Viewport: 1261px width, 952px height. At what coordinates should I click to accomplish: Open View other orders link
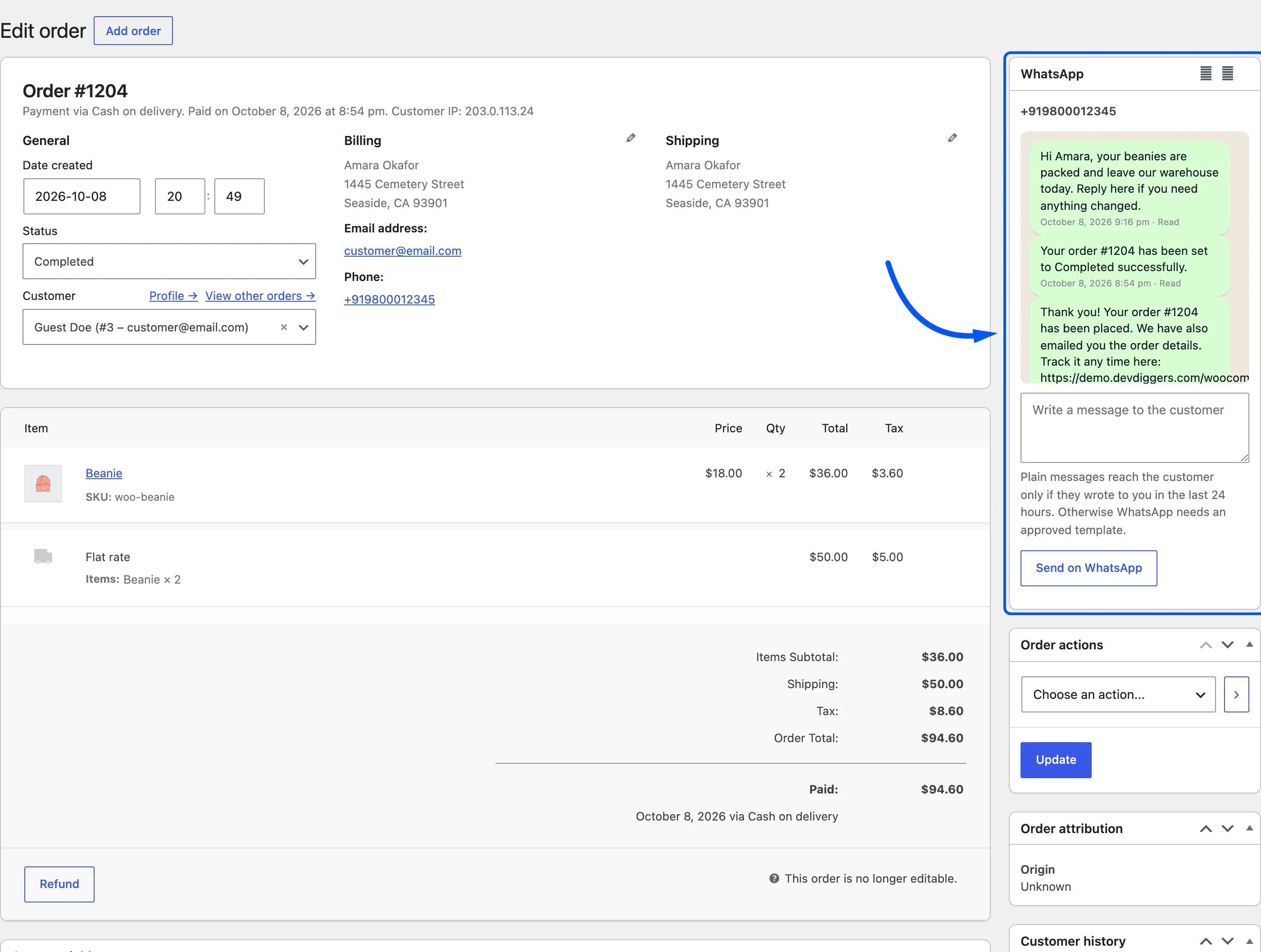[260, 296]
